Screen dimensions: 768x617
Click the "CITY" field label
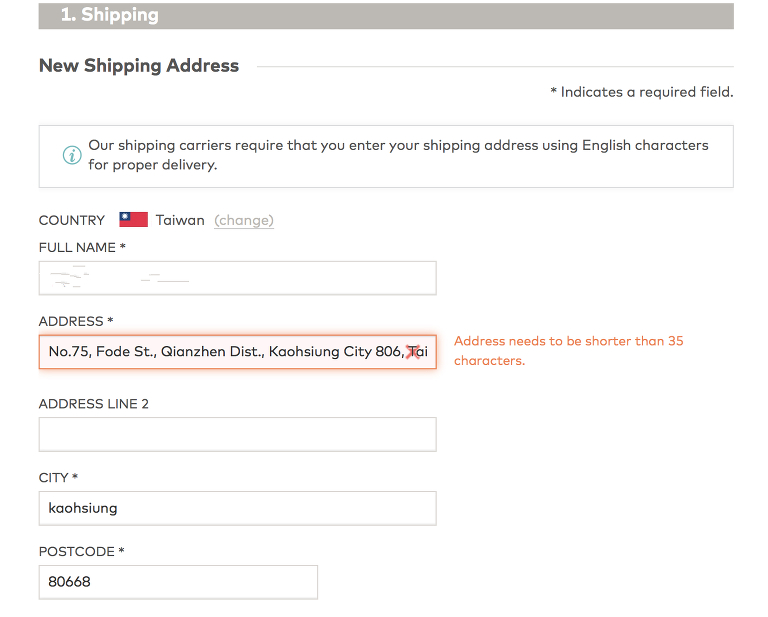[x=57, y=478]
